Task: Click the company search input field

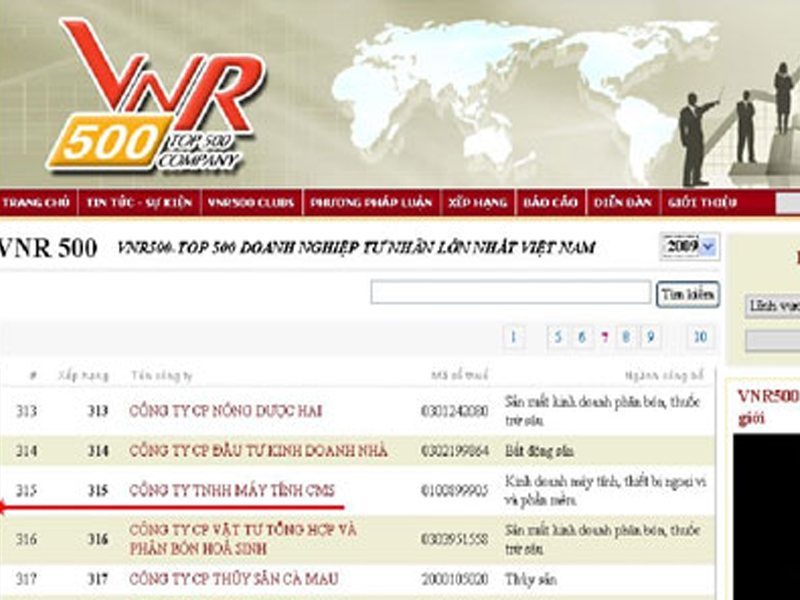Action: [511, 292]
